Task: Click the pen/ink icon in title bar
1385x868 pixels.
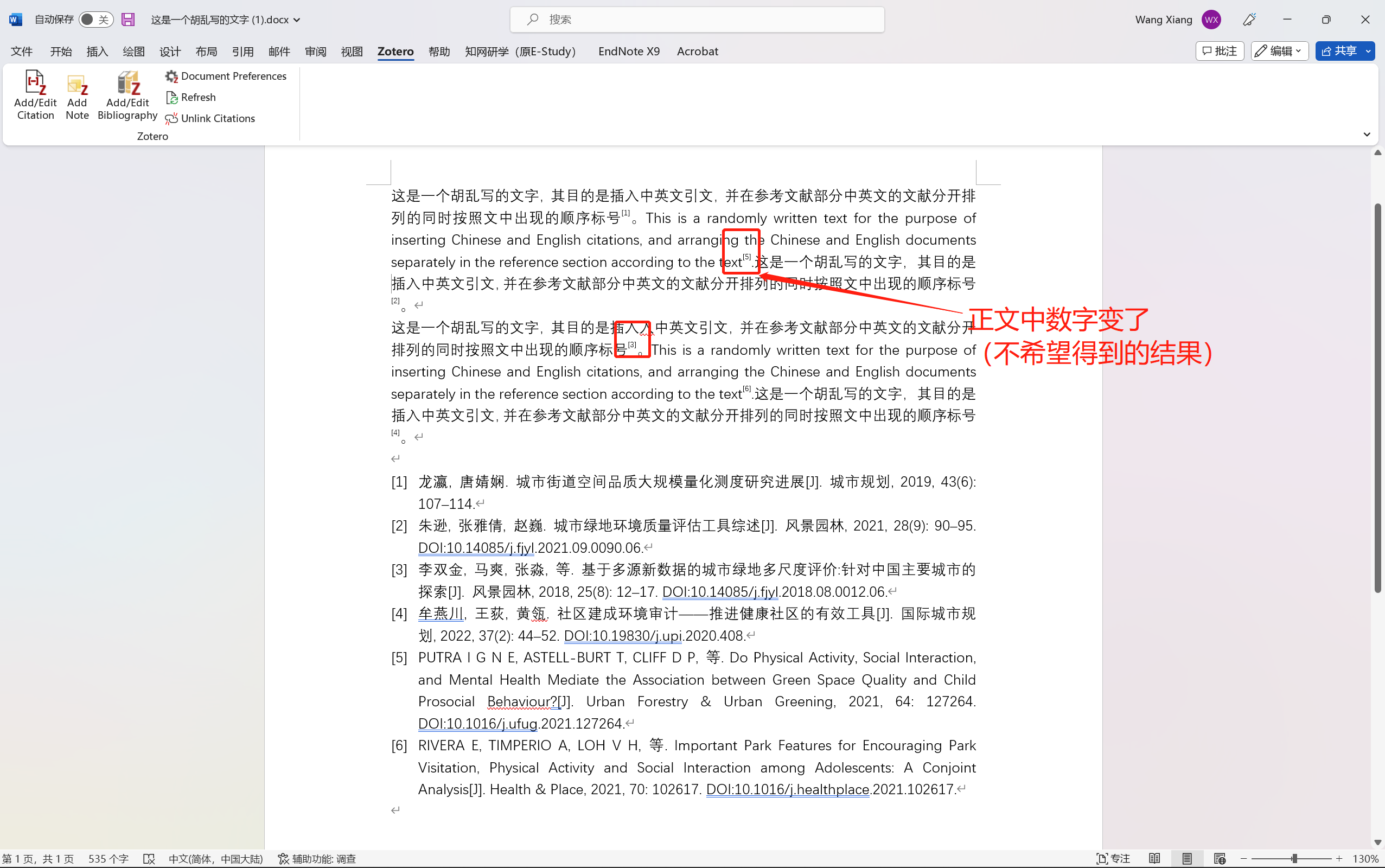Action: pos(1249,20)
